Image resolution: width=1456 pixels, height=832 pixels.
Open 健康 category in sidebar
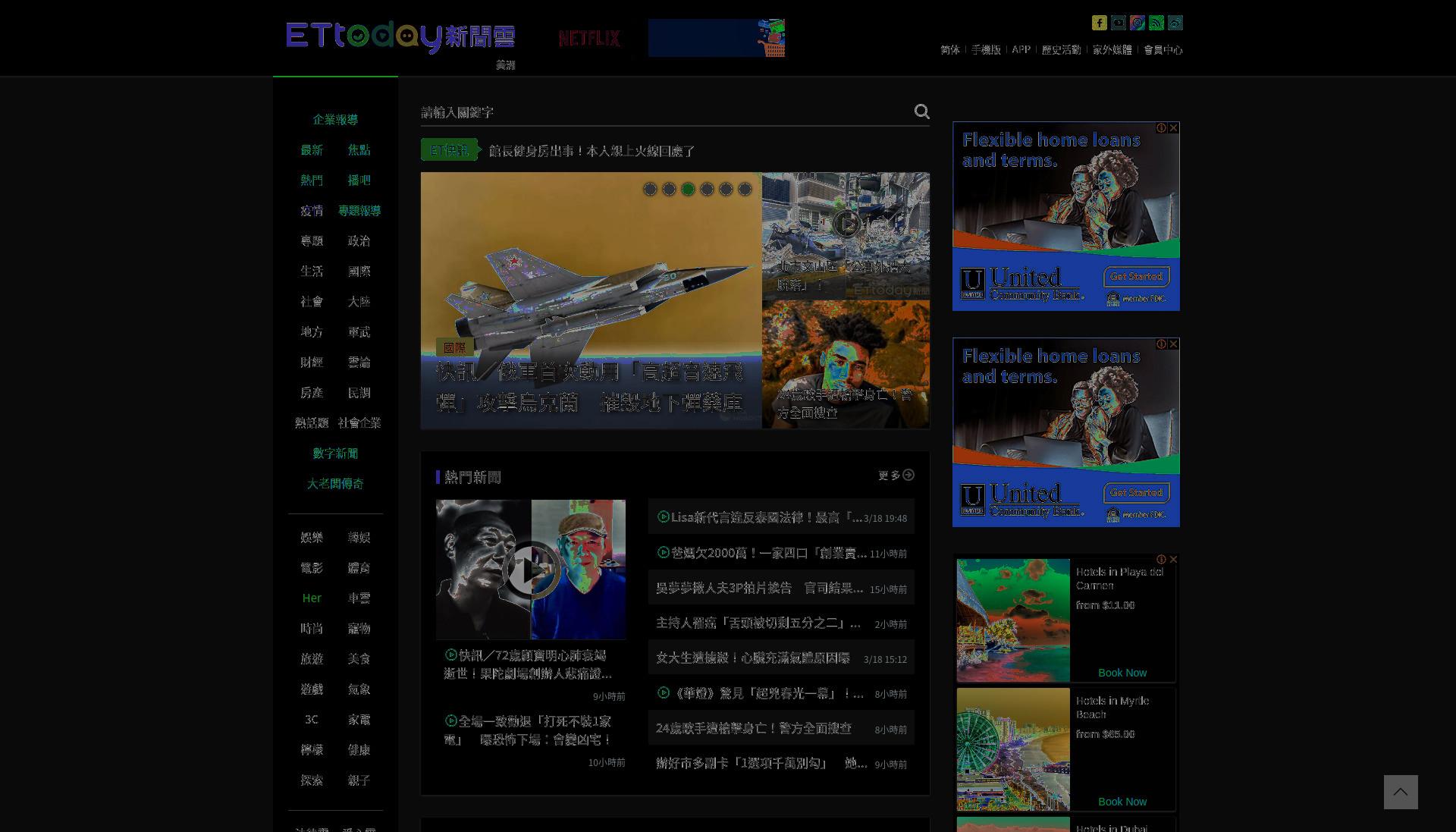click(359, 750)
